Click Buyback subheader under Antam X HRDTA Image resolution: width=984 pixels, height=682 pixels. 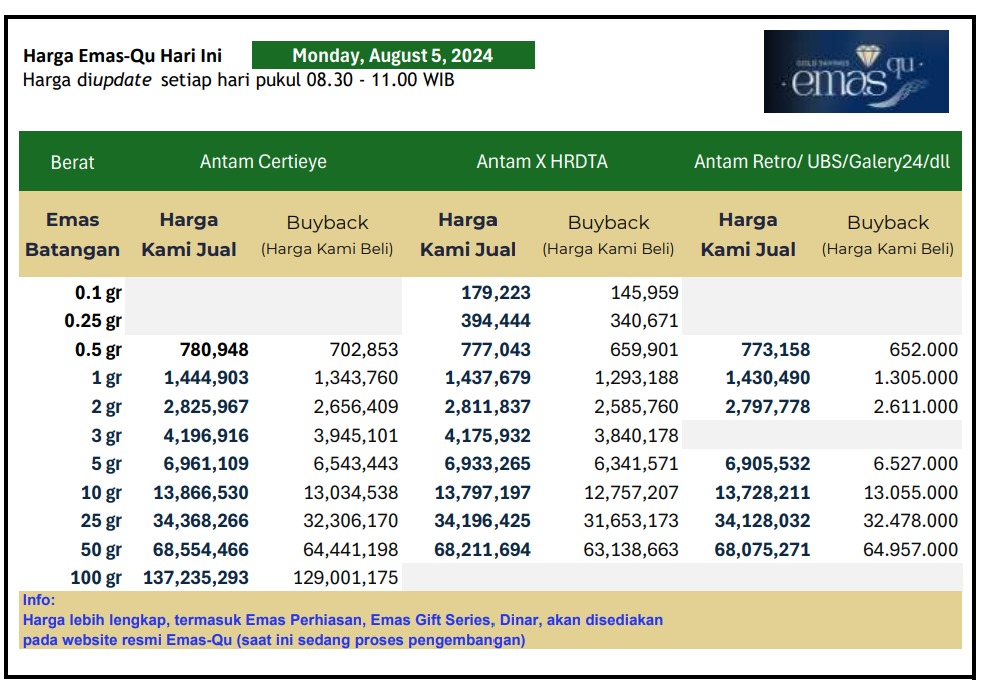pyautogui.click(x=608, y=235)
